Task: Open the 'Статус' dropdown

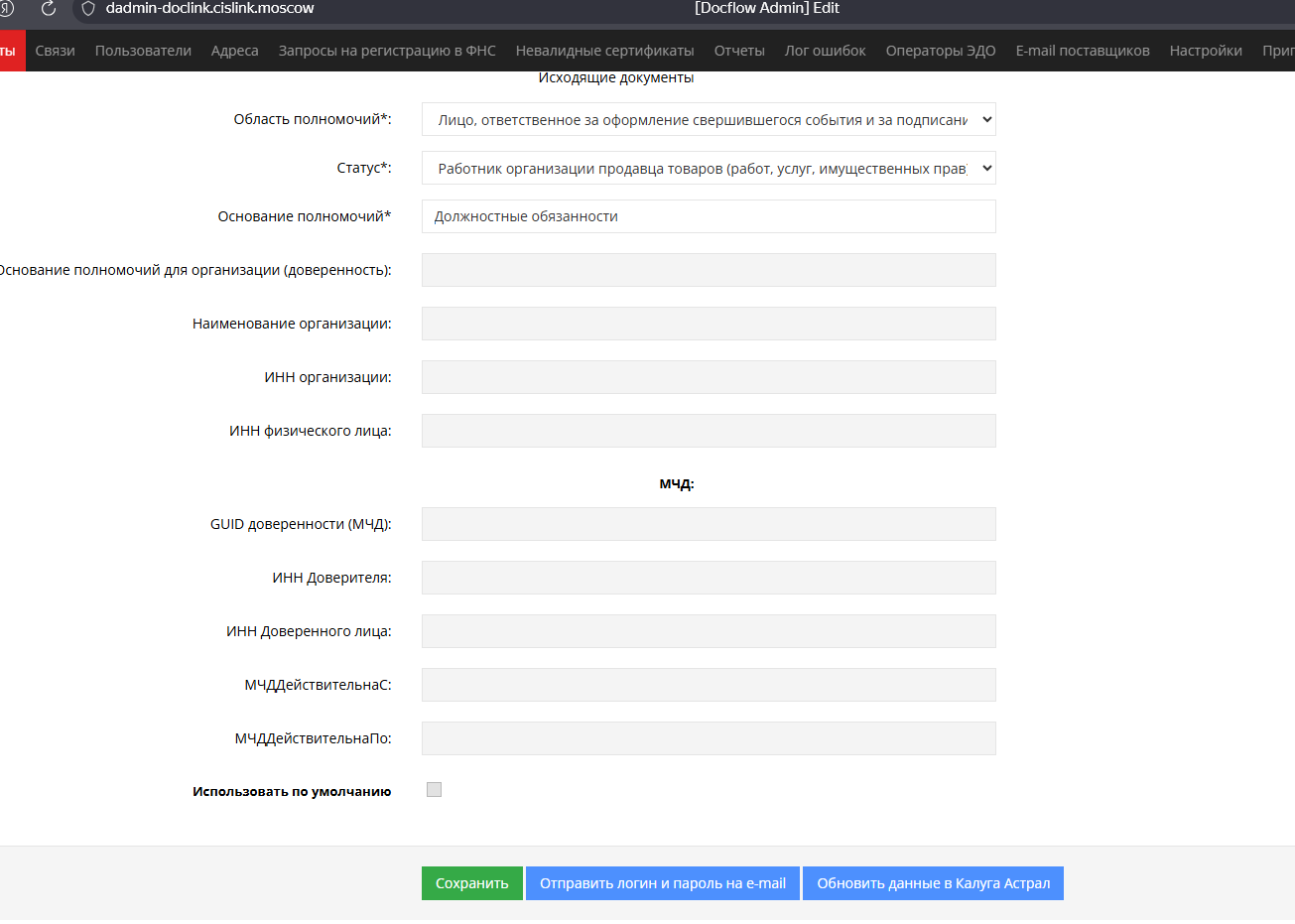Action: [x=709, y=168]
